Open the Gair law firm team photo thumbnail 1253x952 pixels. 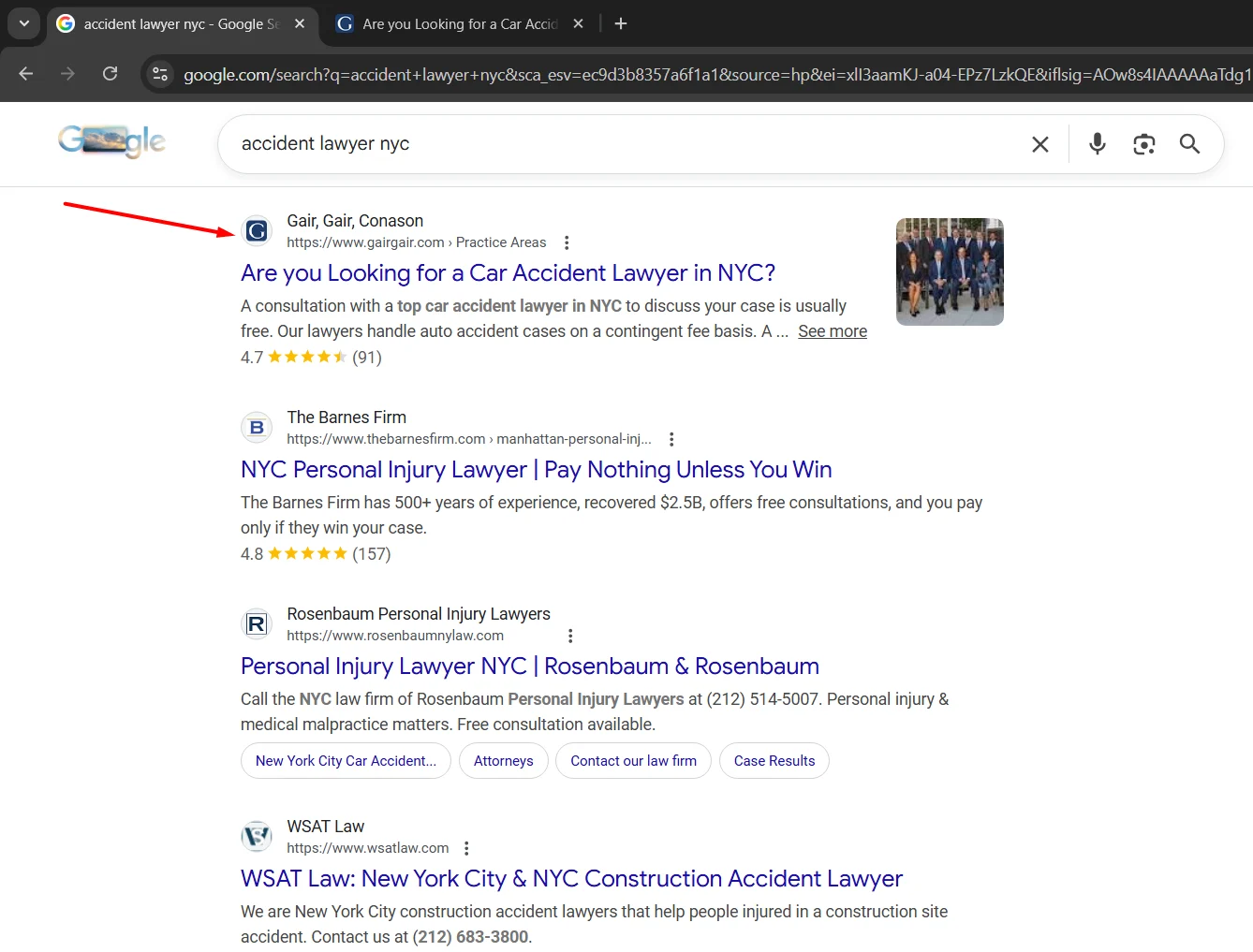click(x=950, y=271)
